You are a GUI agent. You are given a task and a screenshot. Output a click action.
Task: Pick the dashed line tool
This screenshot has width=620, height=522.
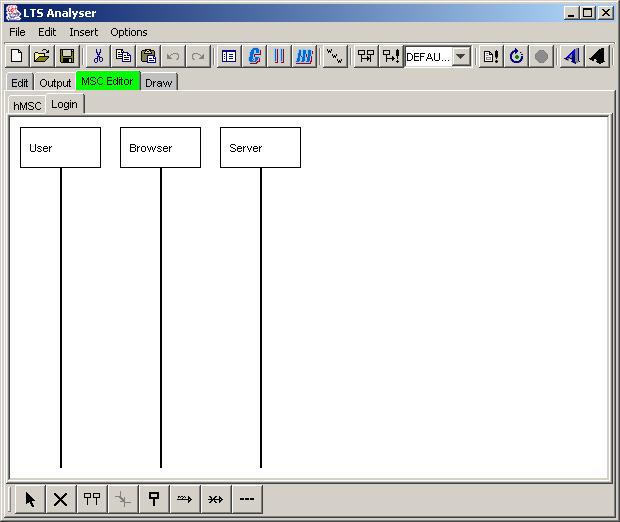pos(247,500)
